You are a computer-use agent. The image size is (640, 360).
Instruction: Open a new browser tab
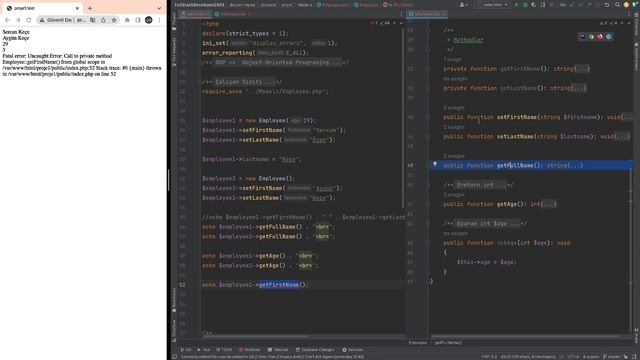pyautogui.click(x=90, y=8)
